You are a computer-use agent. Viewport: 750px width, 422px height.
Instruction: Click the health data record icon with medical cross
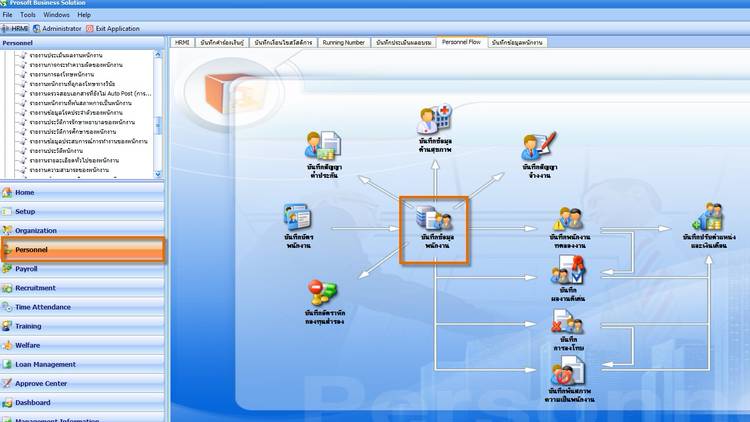click(434, 122)
